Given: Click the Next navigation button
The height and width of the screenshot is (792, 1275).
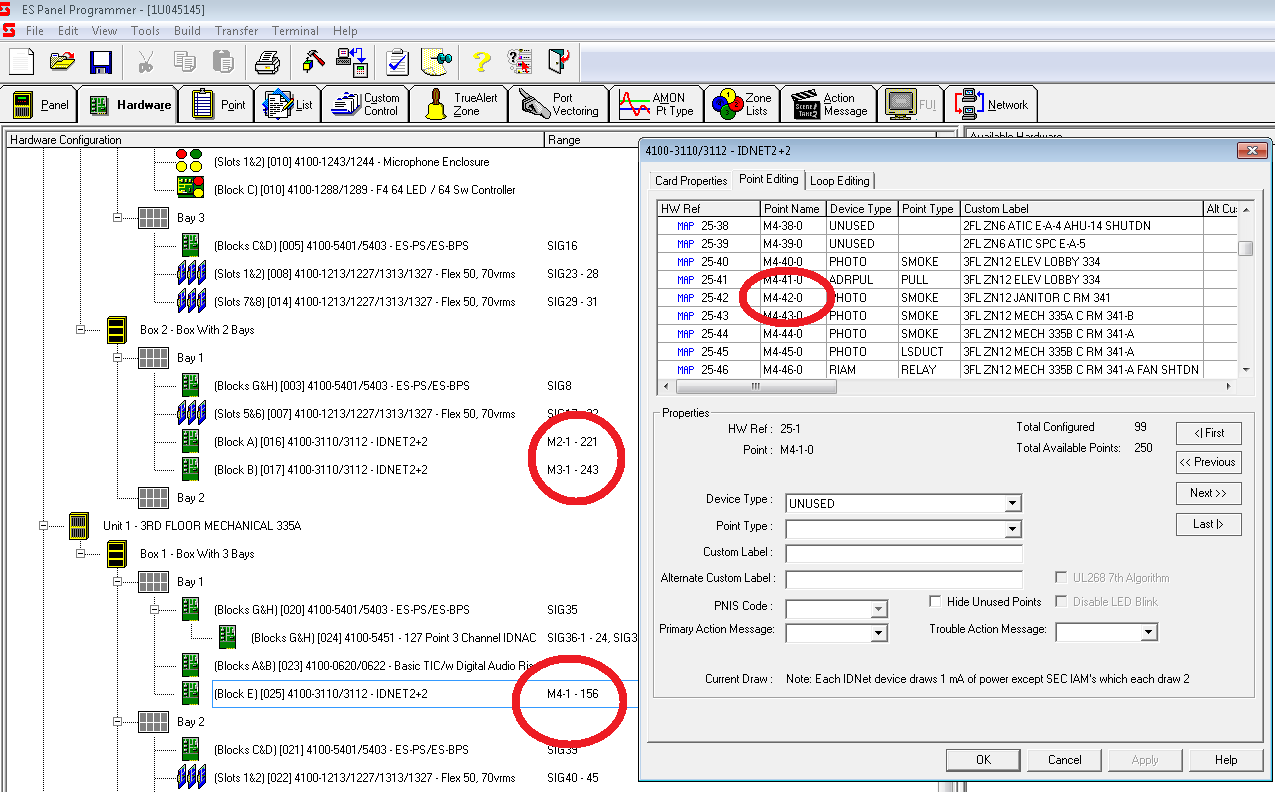Looking at the screenshot, I should (1209, 493).
